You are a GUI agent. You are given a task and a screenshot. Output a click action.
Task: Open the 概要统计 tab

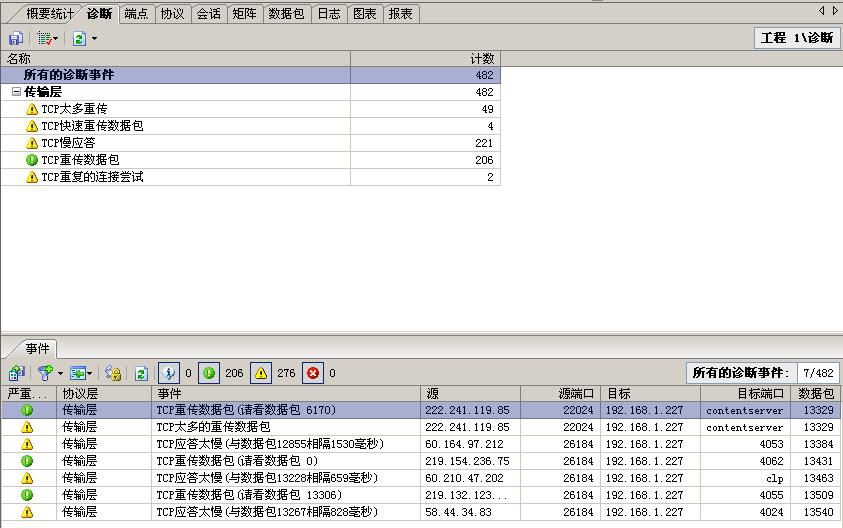tap(49, 14)
